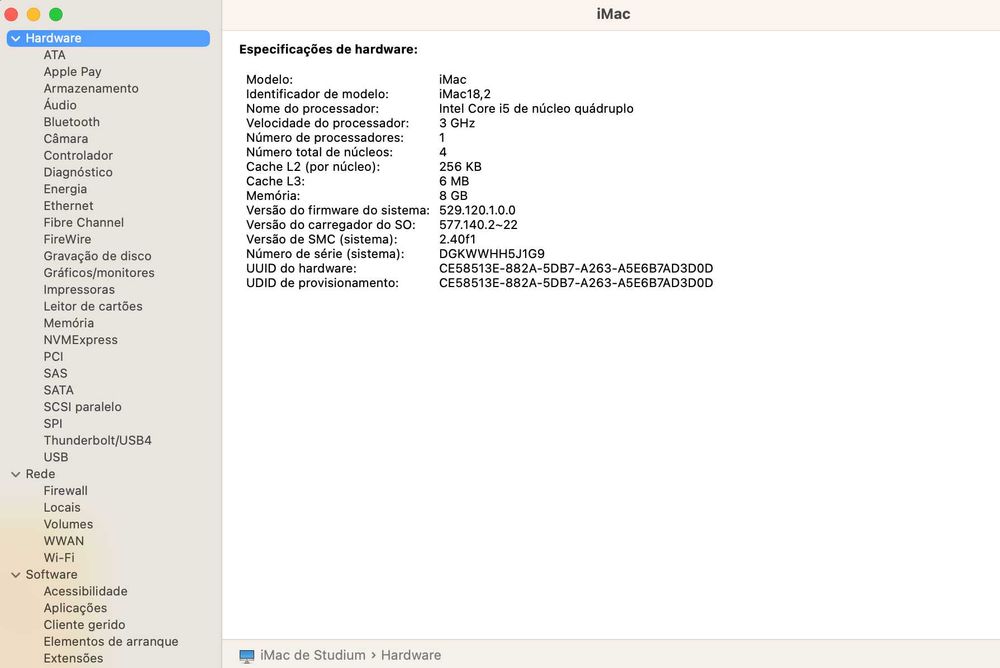Viewport: 1000px width, 668px height.
Task: Open Elementos de arranque
Action: tap(111, 642)
